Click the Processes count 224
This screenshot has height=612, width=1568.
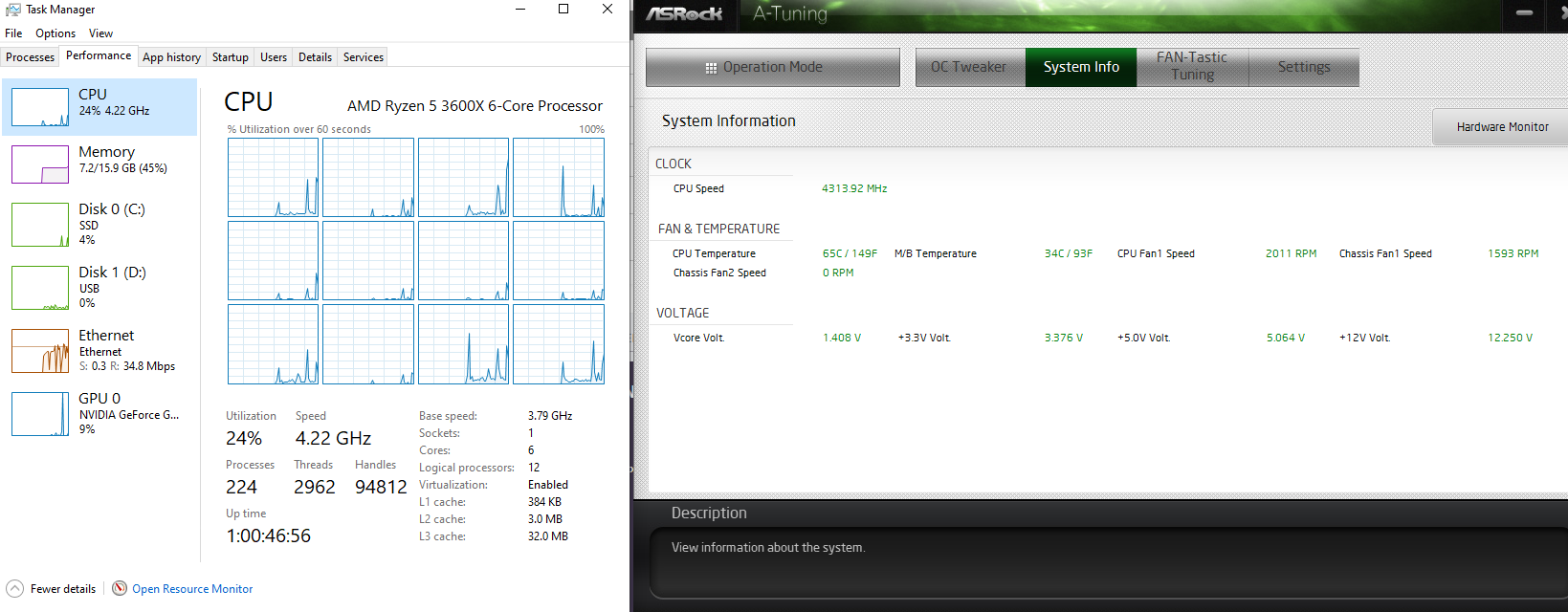coord(241,487)
